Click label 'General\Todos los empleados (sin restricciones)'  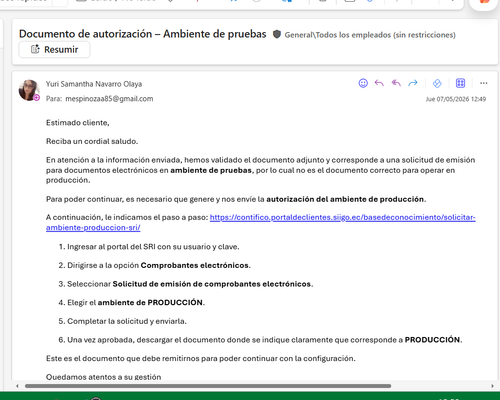[370, 35]
